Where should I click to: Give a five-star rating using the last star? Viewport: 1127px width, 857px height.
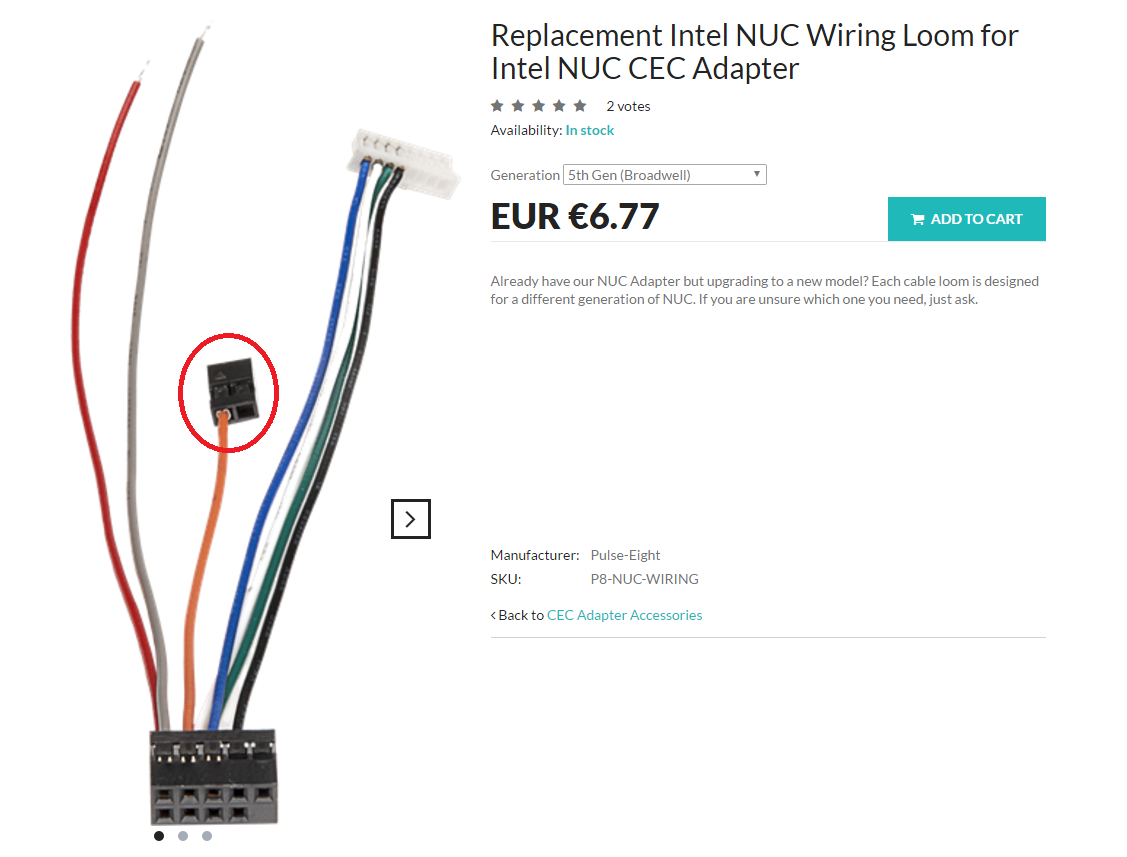580,106
